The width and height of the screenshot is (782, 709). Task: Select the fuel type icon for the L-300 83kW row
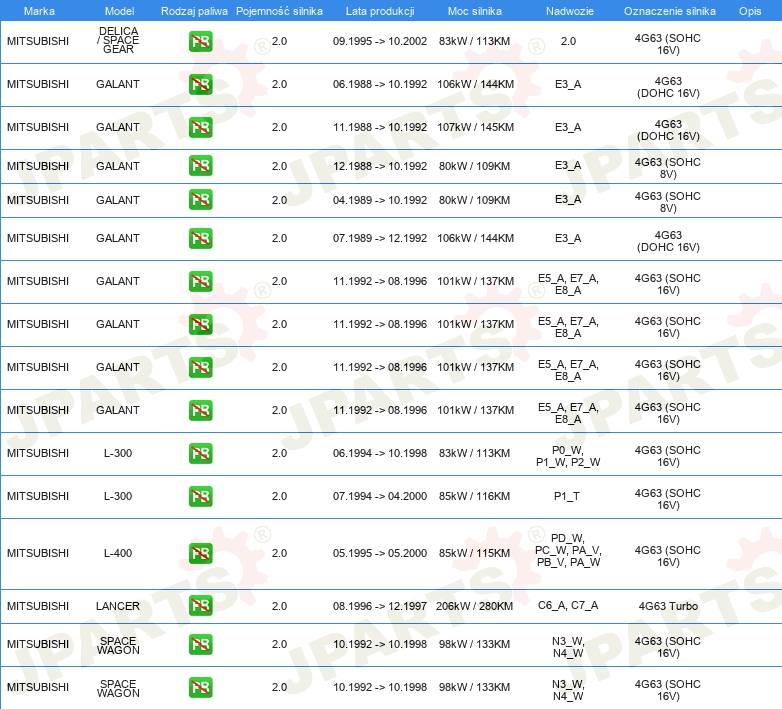click(200, 453)
